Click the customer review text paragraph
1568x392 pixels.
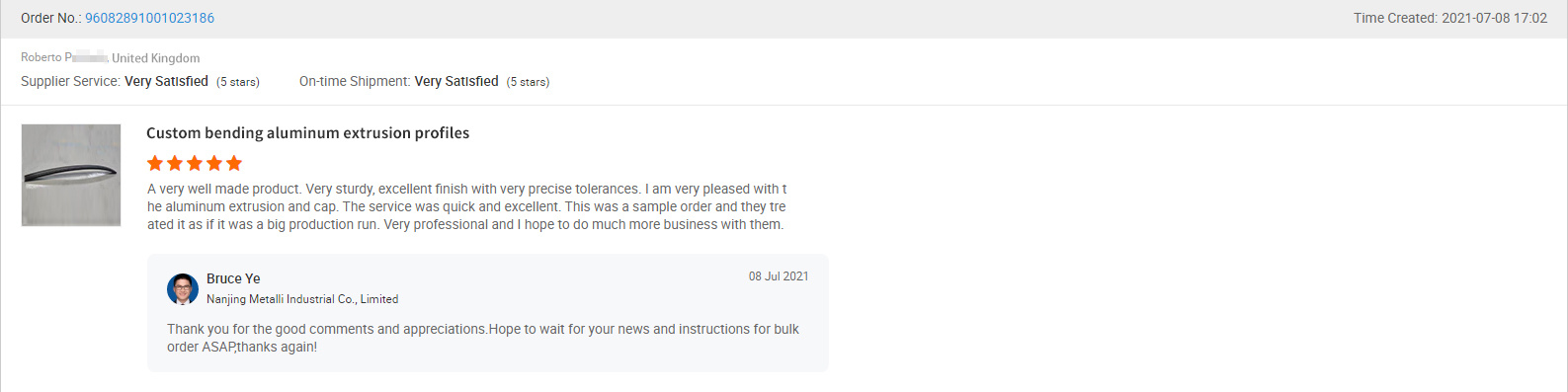pyautogui.click(x=467, y=206)
